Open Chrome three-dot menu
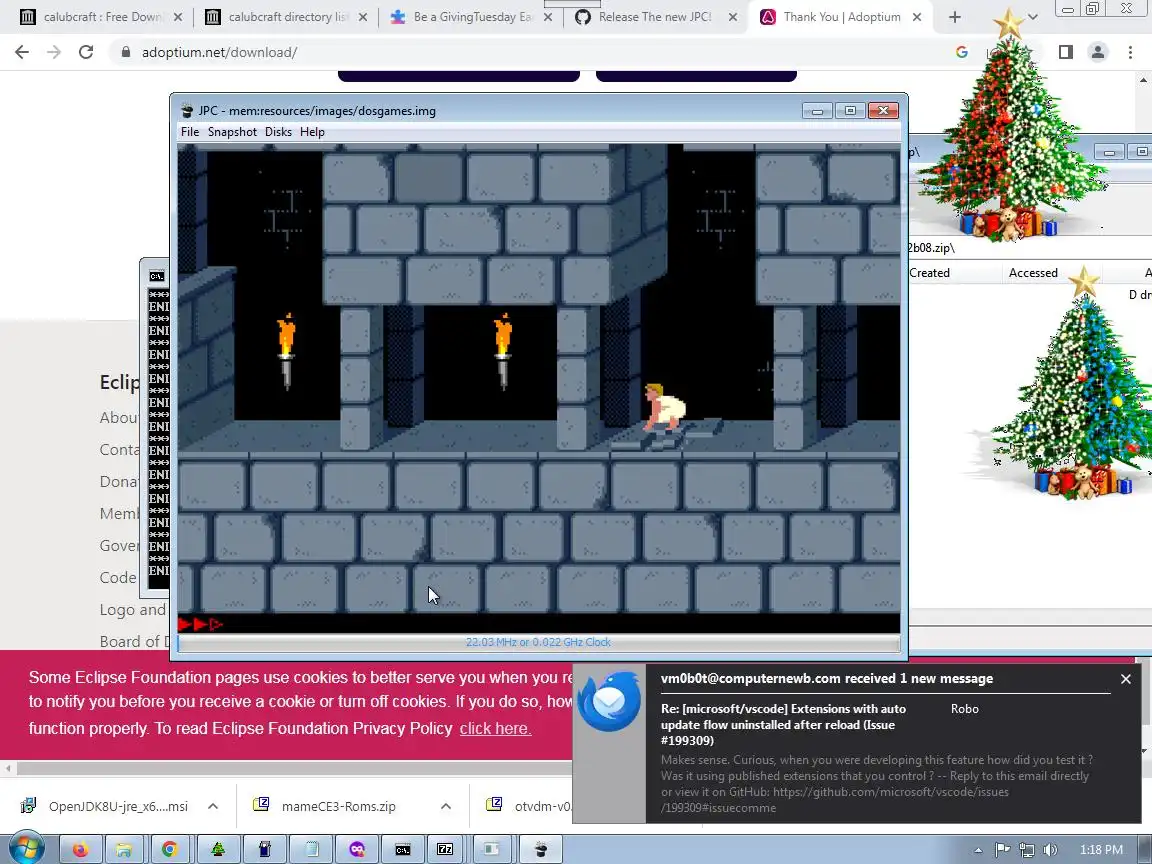This screenshot has width=1152, height=864. tap(1130, 52)
